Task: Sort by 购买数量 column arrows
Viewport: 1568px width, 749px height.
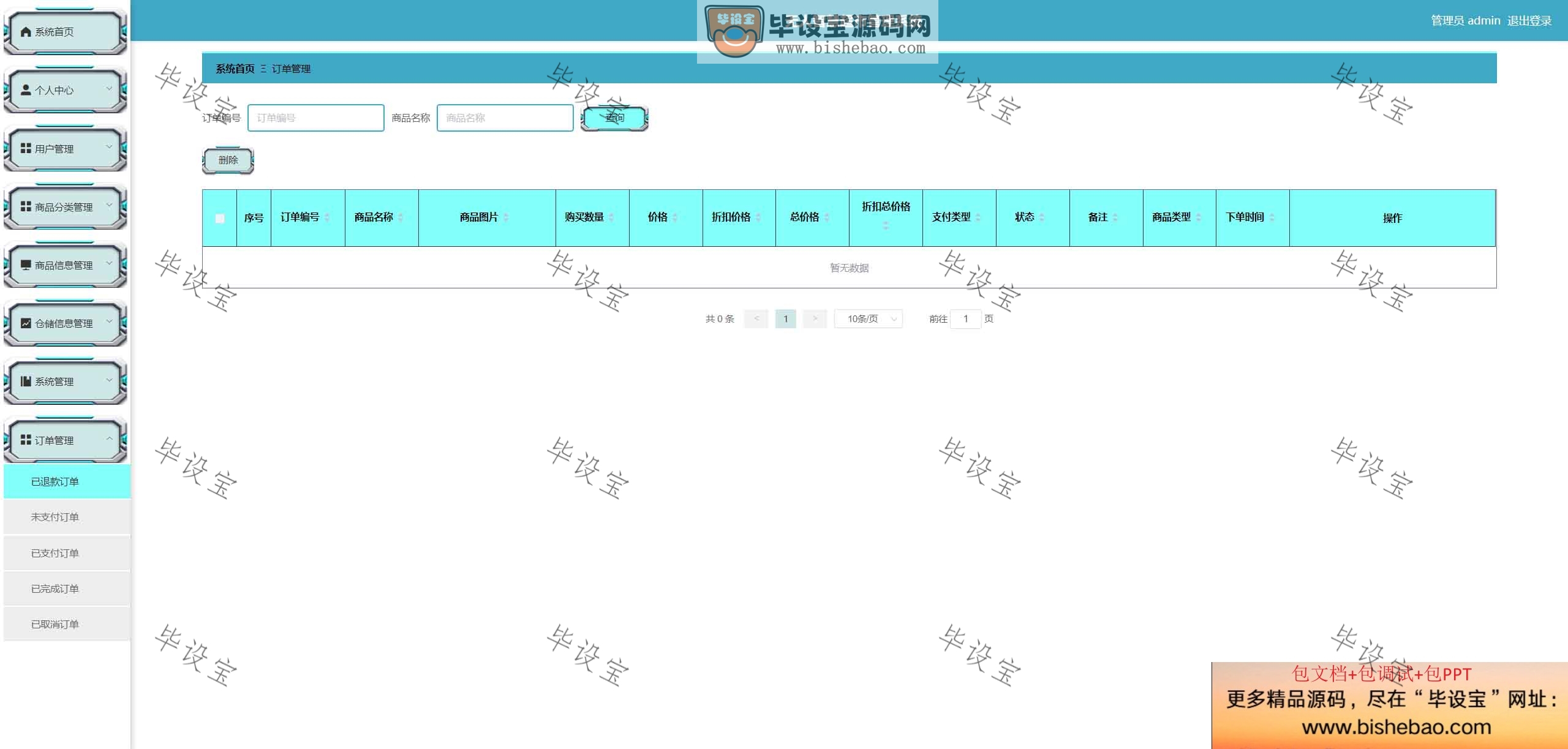Action: tap(611, 217)
